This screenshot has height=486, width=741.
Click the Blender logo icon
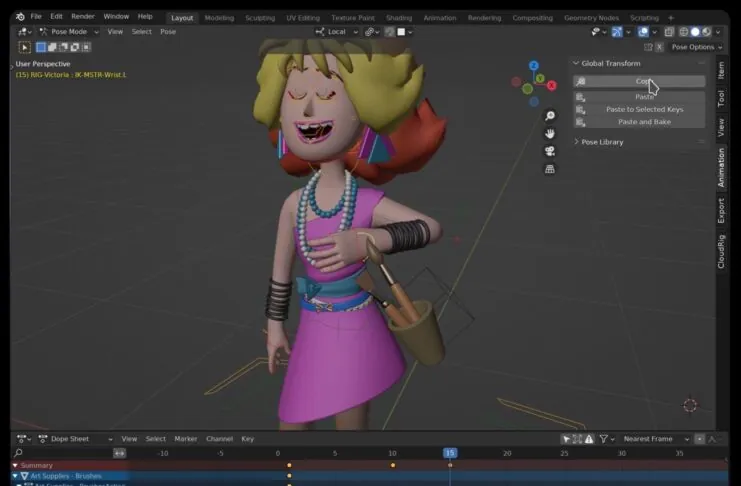(19, 17)
